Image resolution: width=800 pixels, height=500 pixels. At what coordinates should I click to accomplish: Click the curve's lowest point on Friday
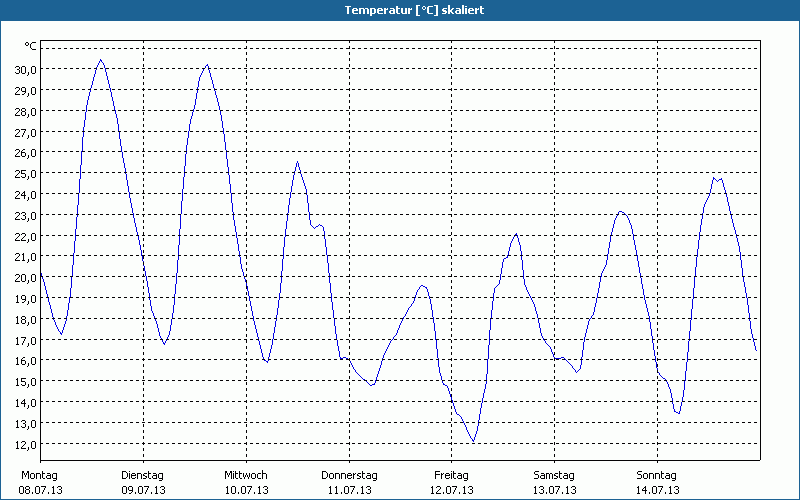[x=473, y=441]
